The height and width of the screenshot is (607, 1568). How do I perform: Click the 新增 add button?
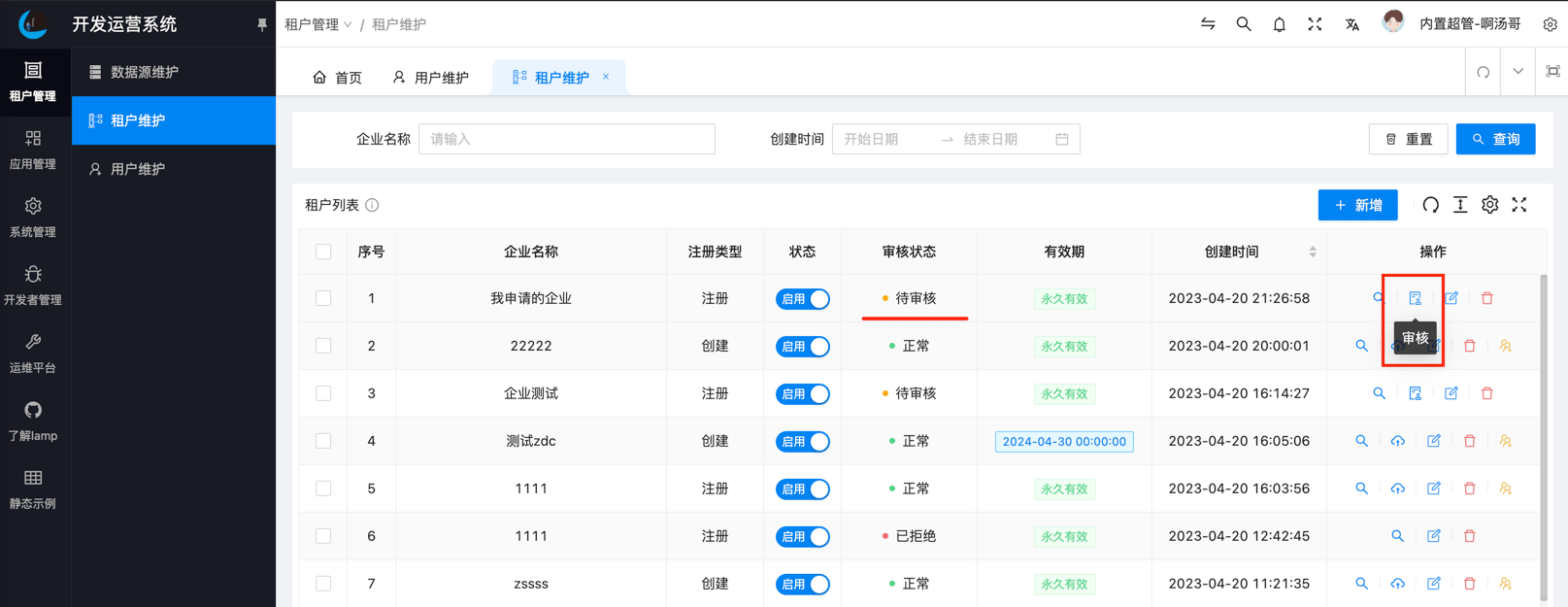(x=1357, y=205)
